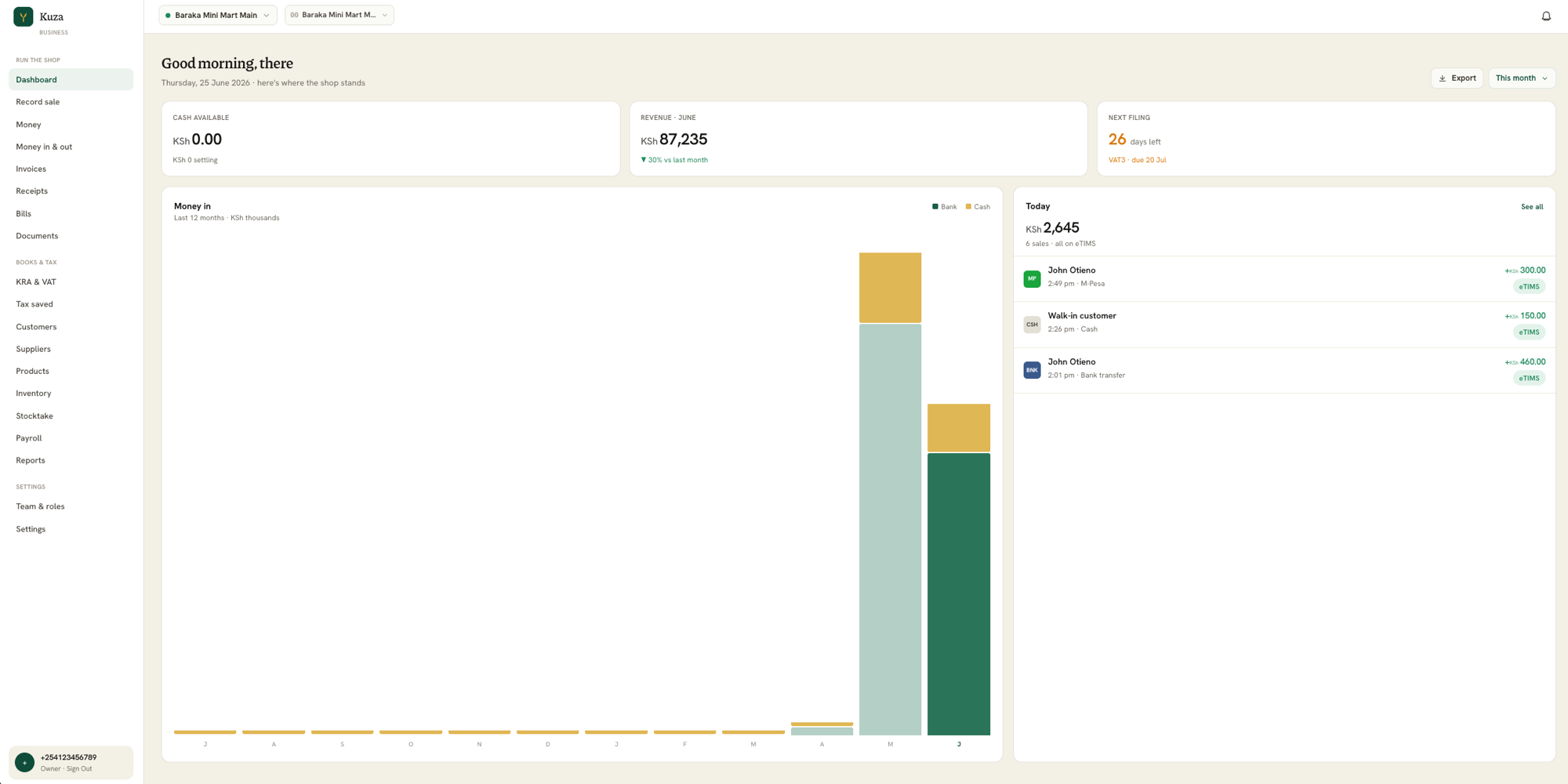
Task: Go to KRA & VAT
Action: pos(71,282)
